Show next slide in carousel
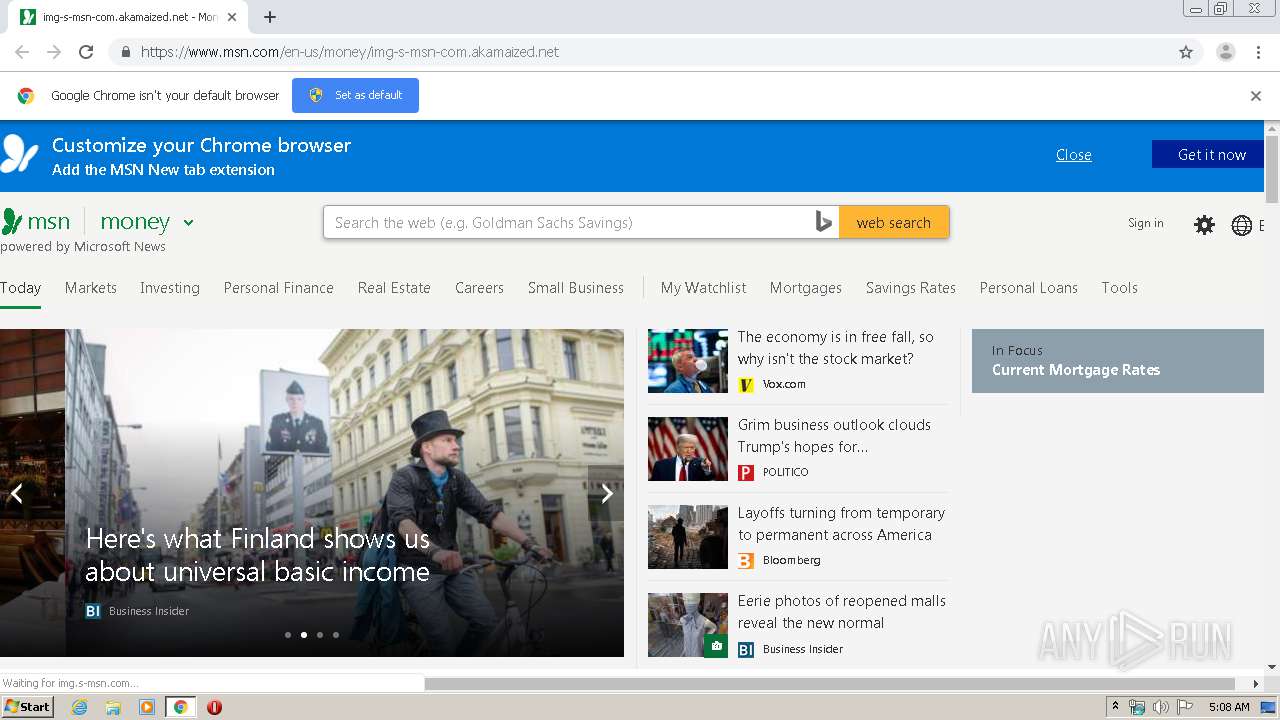This screenshot has width=1280, height=720. (x=606, y=493)
